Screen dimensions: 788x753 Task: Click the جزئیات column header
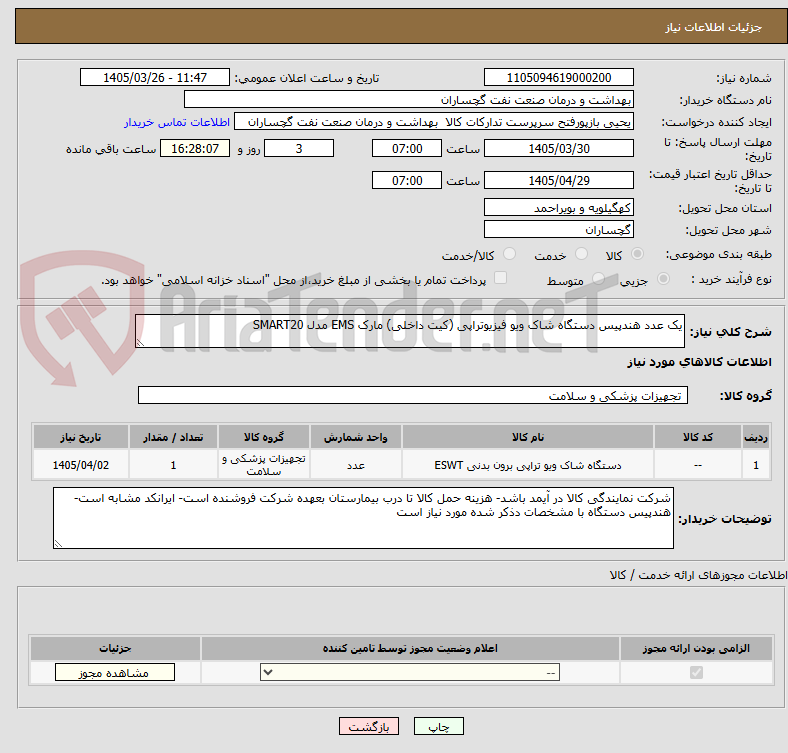click(x=115, y=649)
